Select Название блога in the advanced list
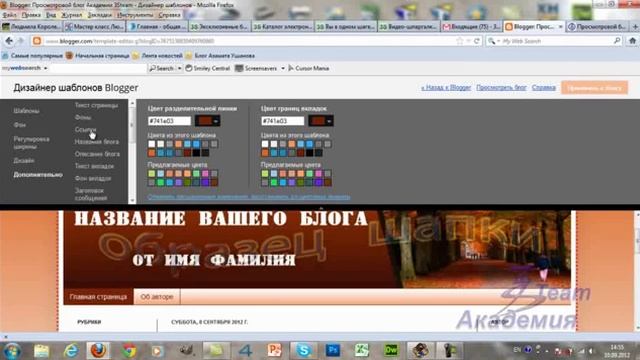The image size is (640, 360). (x=97, y=142)
